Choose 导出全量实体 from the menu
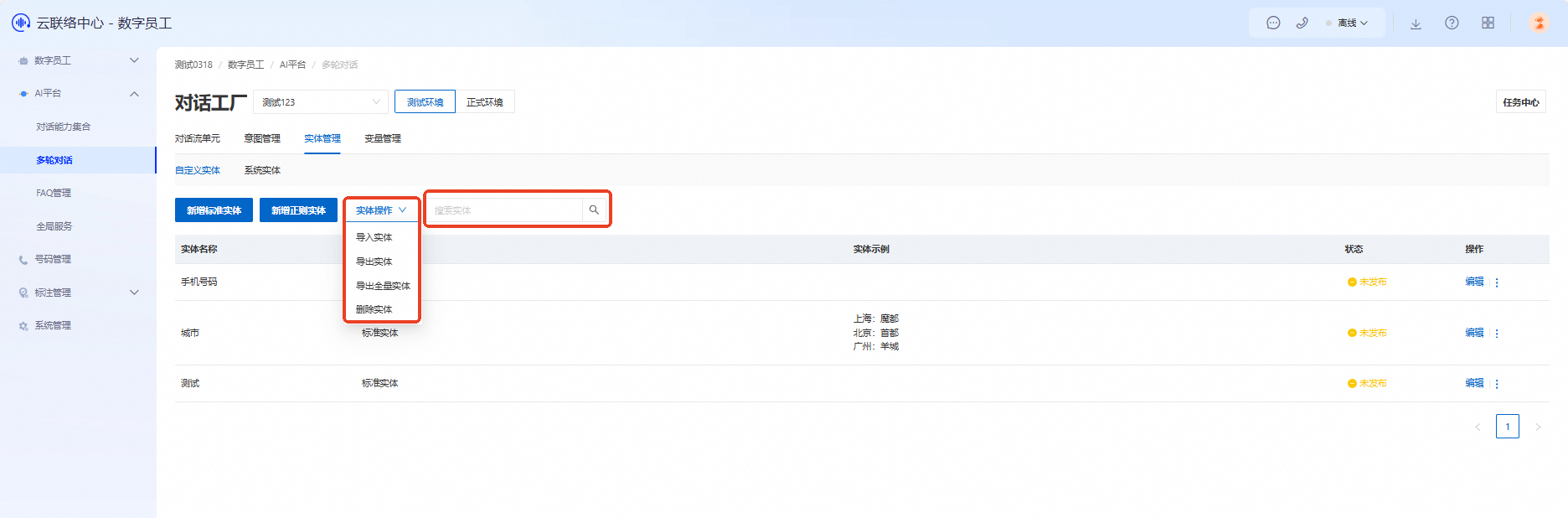Image resolution: width=1568 pixels, height=518 pixels. [x=382, y=286]
